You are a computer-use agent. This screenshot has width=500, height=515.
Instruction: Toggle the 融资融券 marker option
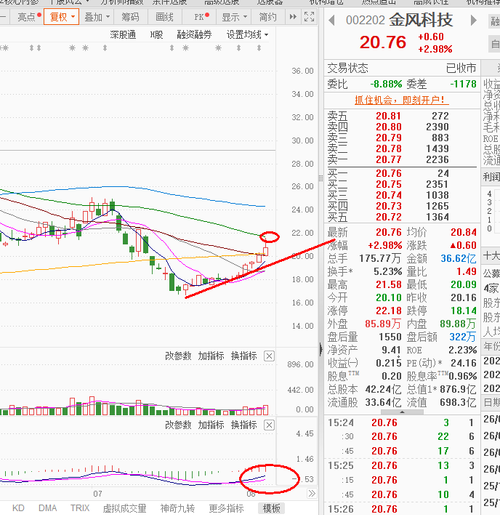coord(194,35)
